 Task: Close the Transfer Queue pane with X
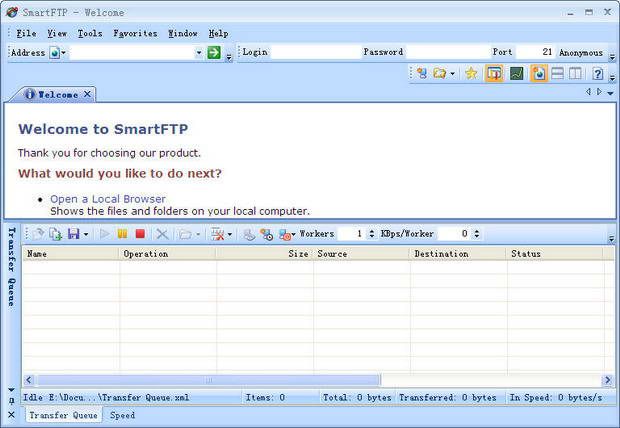point(11,415)
